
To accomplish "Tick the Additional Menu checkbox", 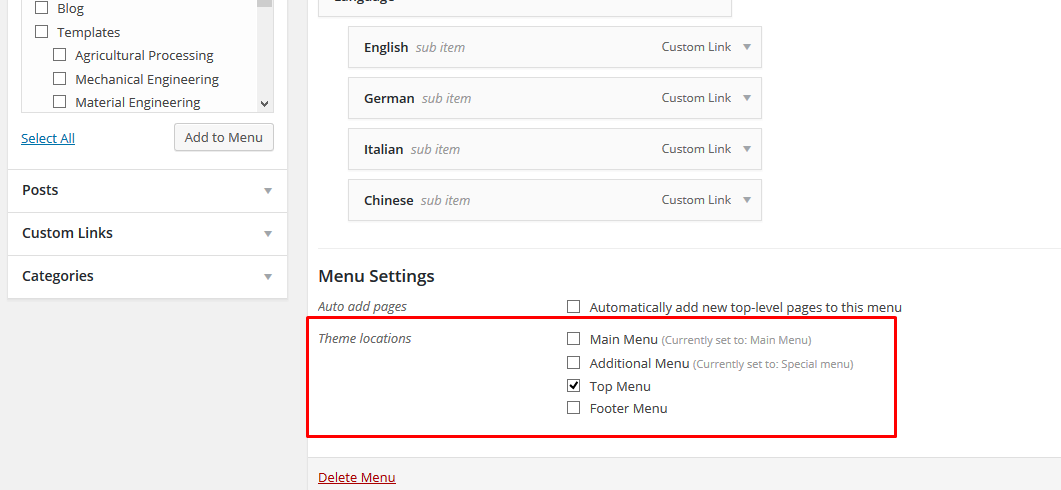I will point(574,363).
